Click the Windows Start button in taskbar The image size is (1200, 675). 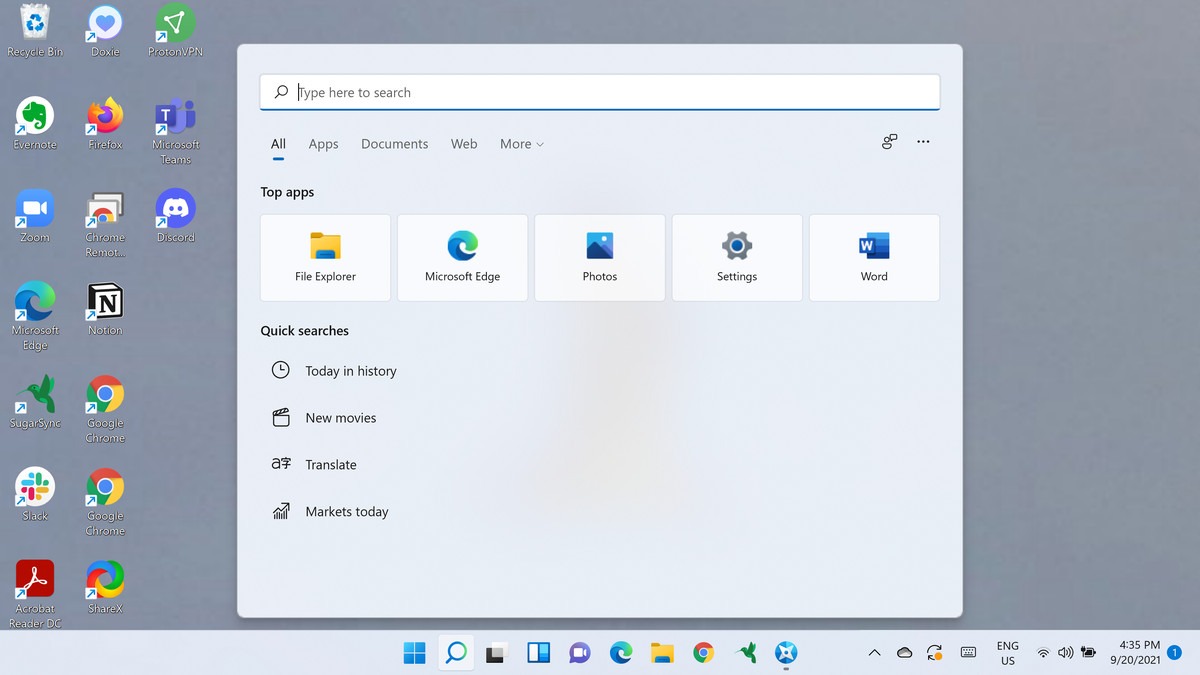pyautogui.click(x=414, y=653)
